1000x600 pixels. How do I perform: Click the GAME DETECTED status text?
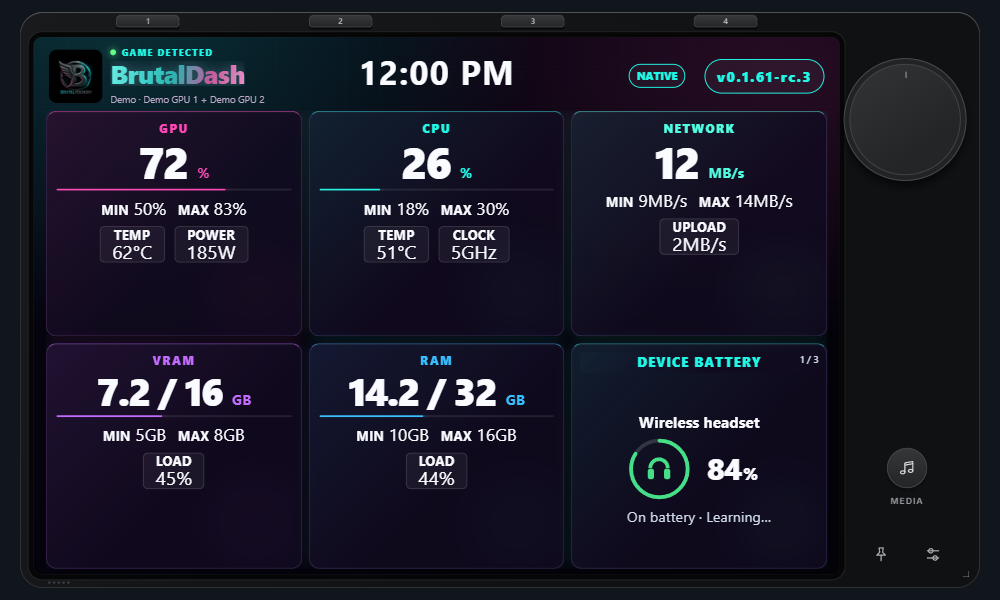click(167, 53)
